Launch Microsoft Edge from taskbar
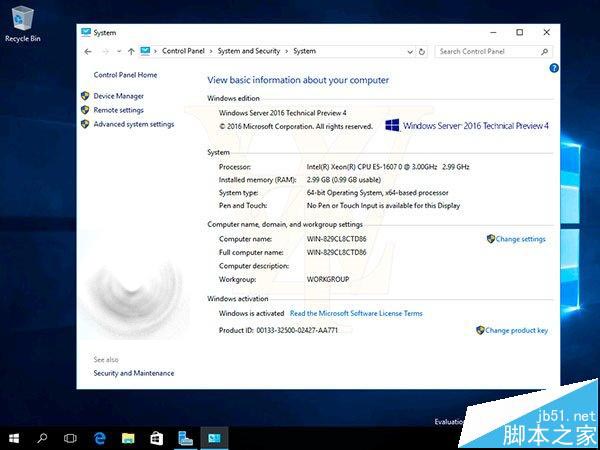Viewport: 600px width, 450px height. pos(99,438)
